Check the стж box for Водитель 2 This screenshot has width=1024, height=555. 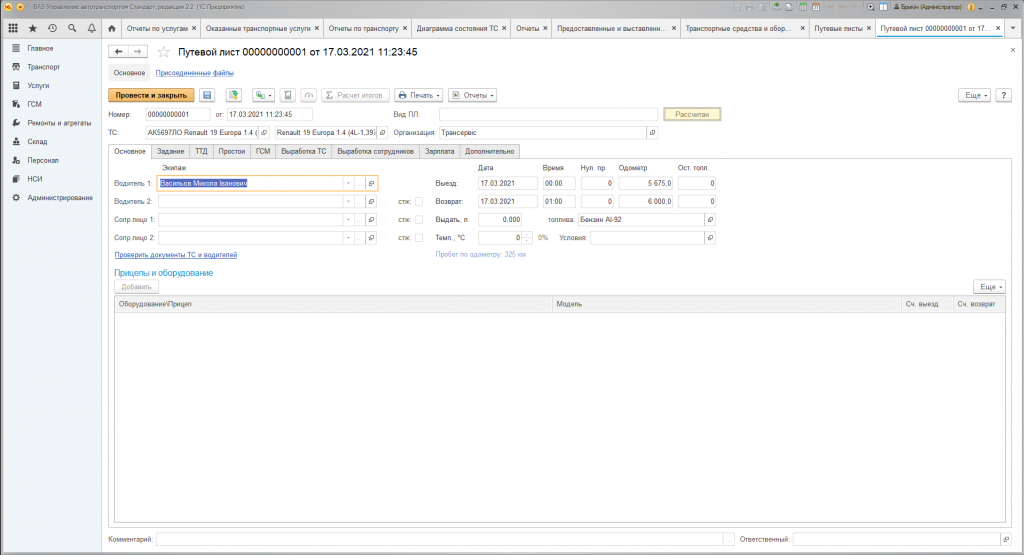tap(419, 202)
